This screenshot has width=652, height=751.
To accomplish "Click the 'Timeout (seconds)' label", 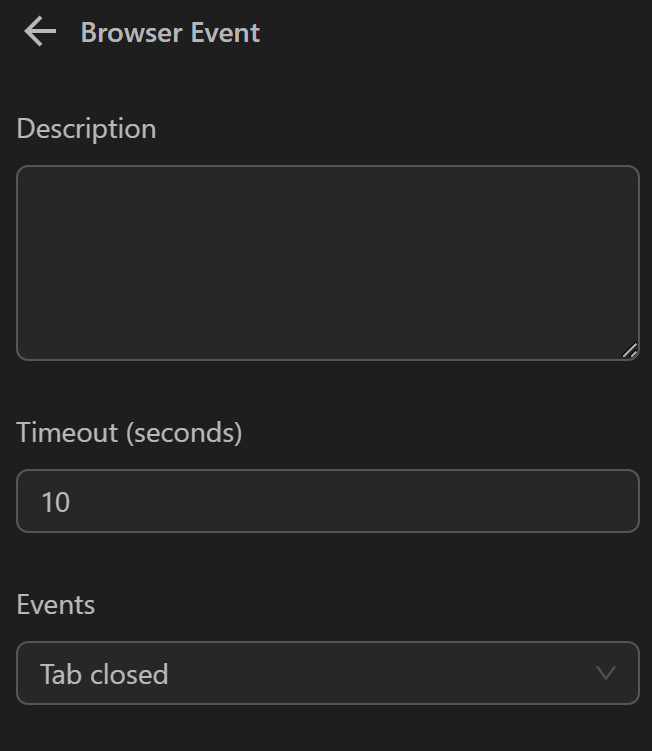I will 129,432.
